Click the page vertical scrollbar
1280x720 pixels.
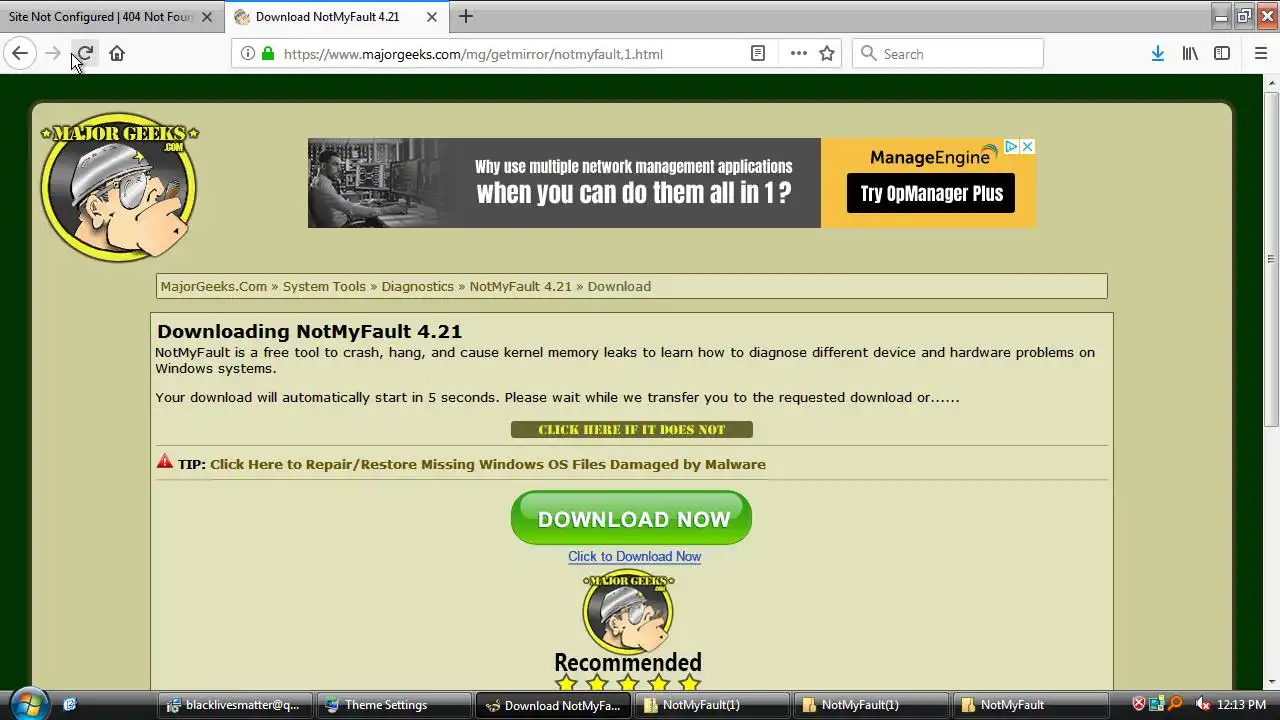tap(1271, 260)
